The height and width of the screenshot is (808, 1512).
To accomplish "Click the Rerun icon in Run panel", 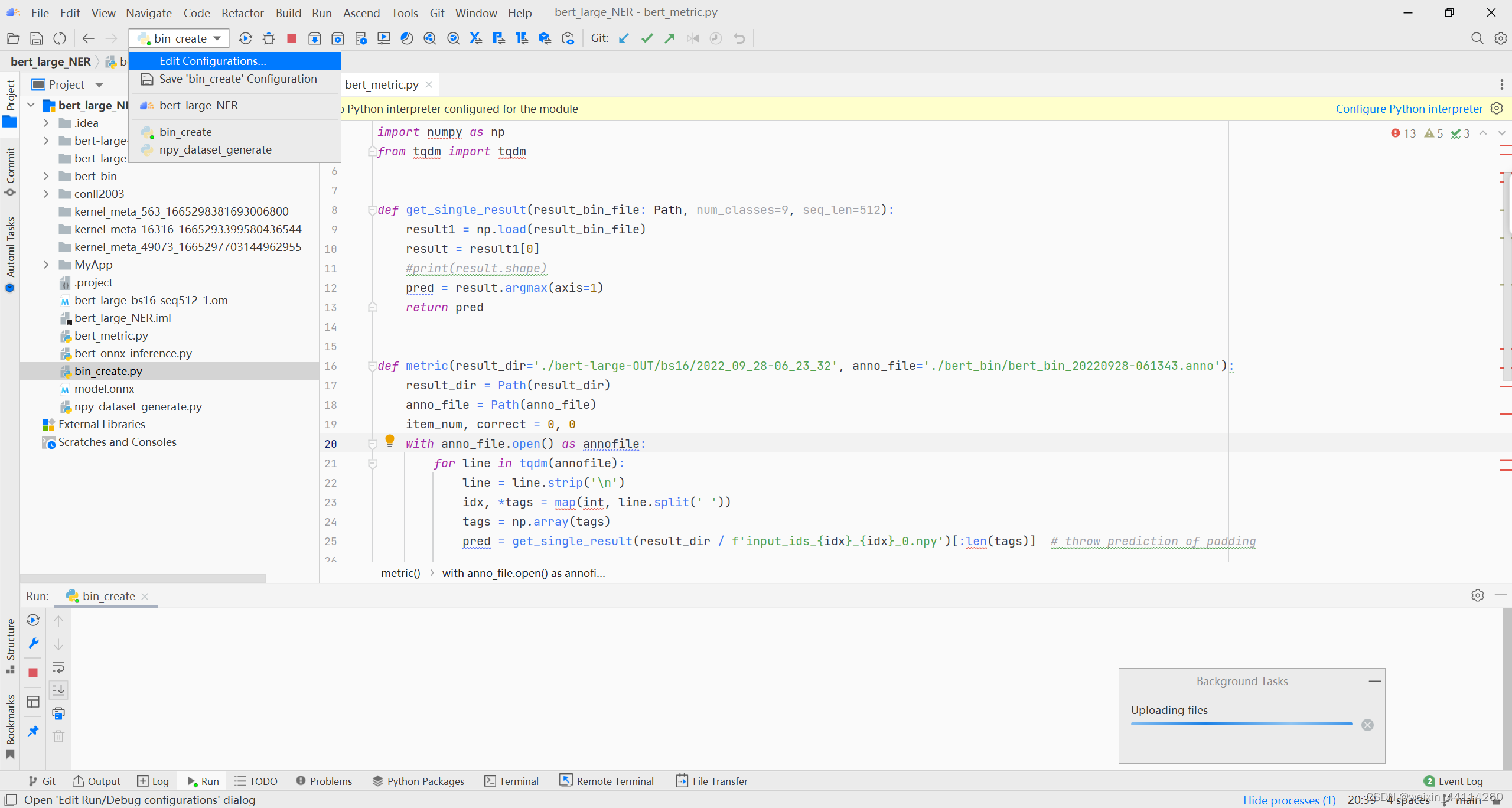I will point(33,620).
